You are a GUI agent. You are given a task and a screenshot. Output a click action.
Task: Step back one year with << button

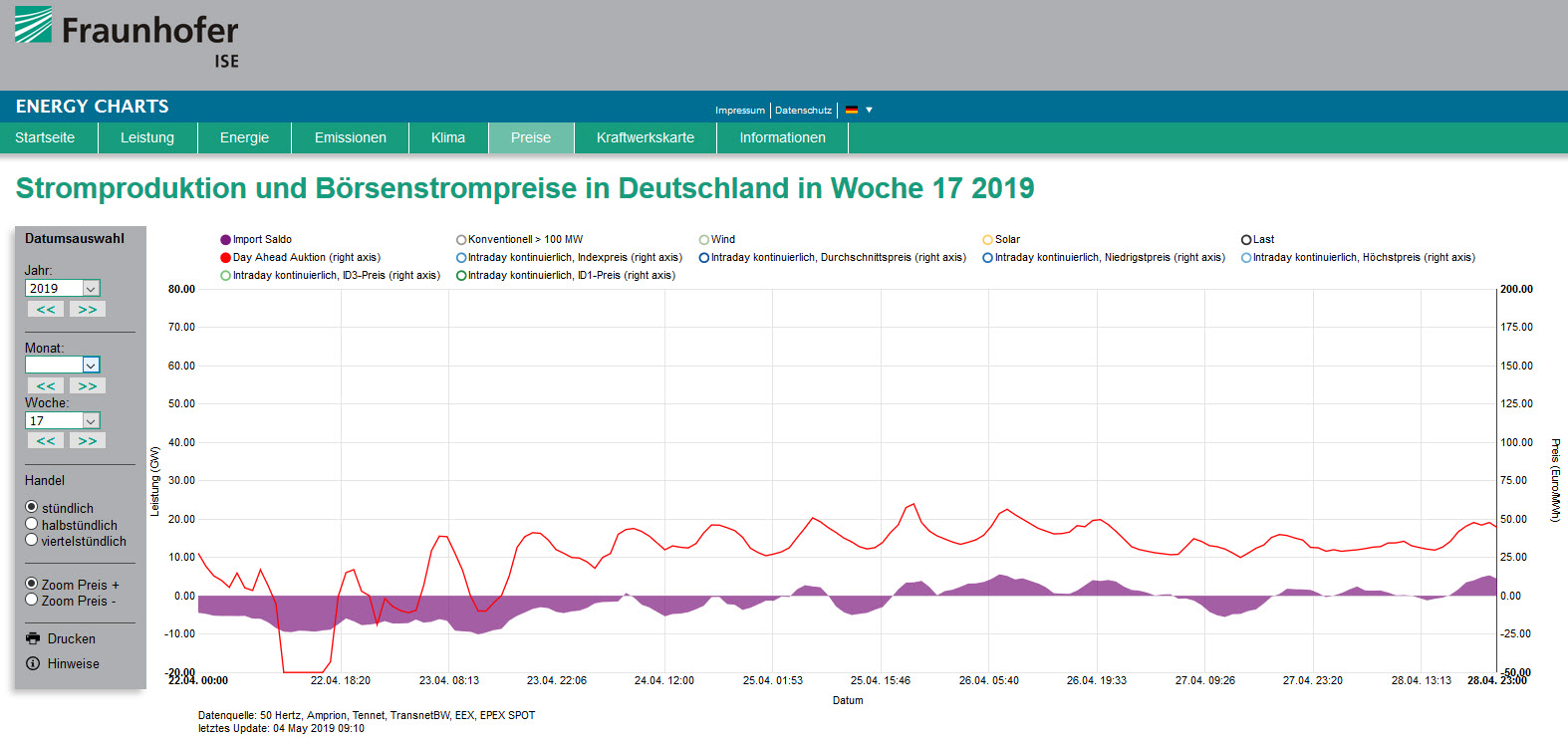click(x=46, y=310)
